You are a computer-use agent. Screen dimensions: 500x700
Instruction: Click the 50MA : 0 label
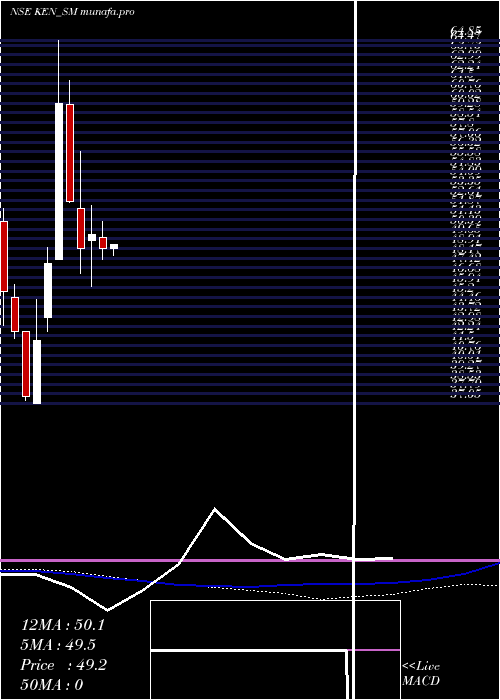[52, 685]
